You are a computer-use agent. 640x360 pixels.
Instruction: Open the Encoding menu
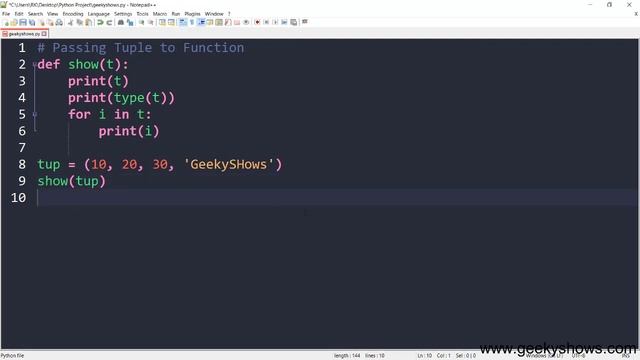(73, 14)
